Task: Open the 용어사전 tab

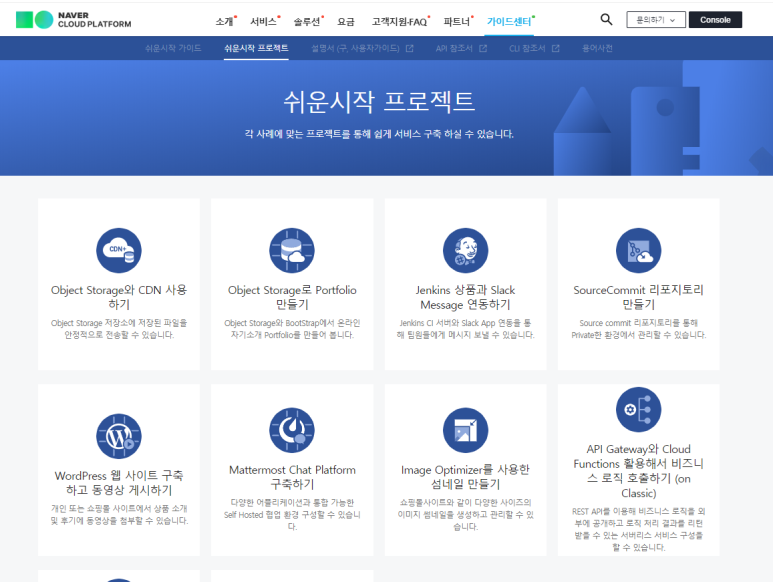Action: 597,48
